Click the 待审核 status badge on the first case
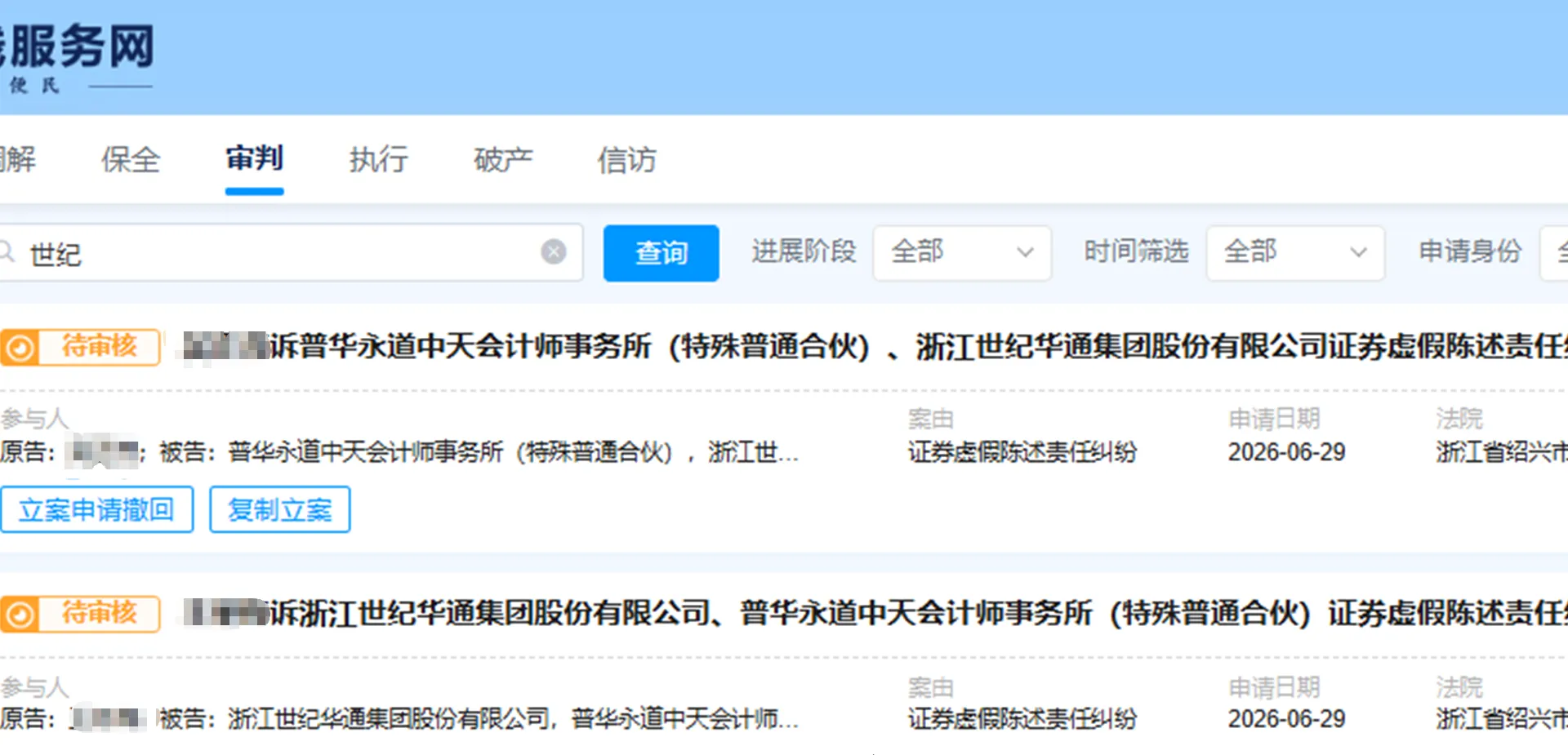1568x755 pixels. coord(80,347)
